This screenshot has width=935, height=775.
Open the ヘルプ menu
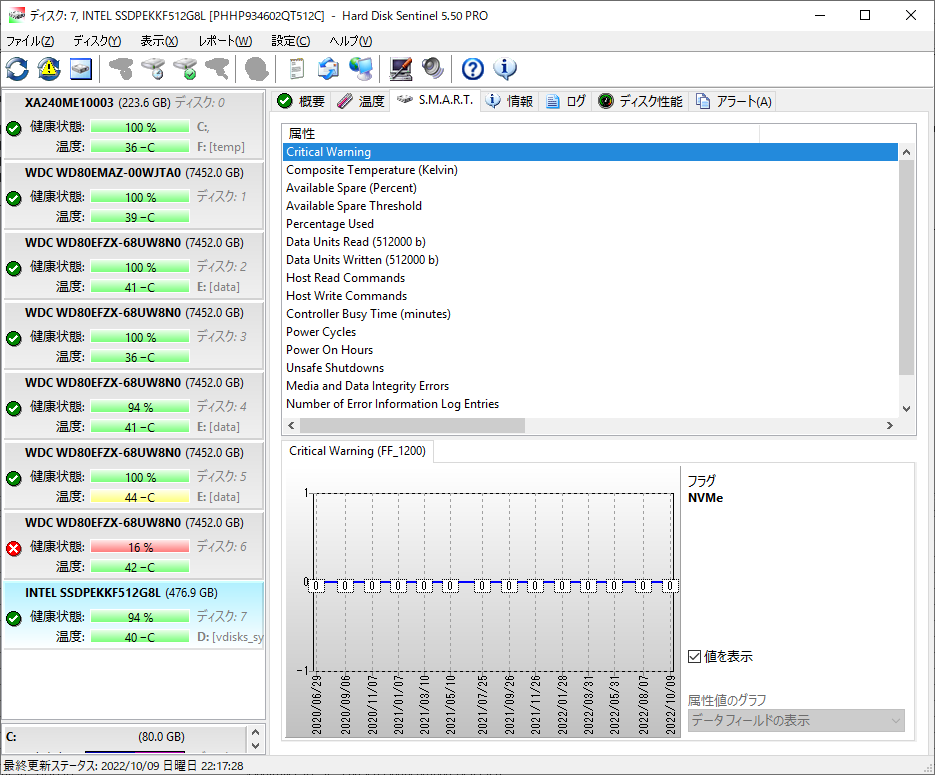(x=351, y=41)
